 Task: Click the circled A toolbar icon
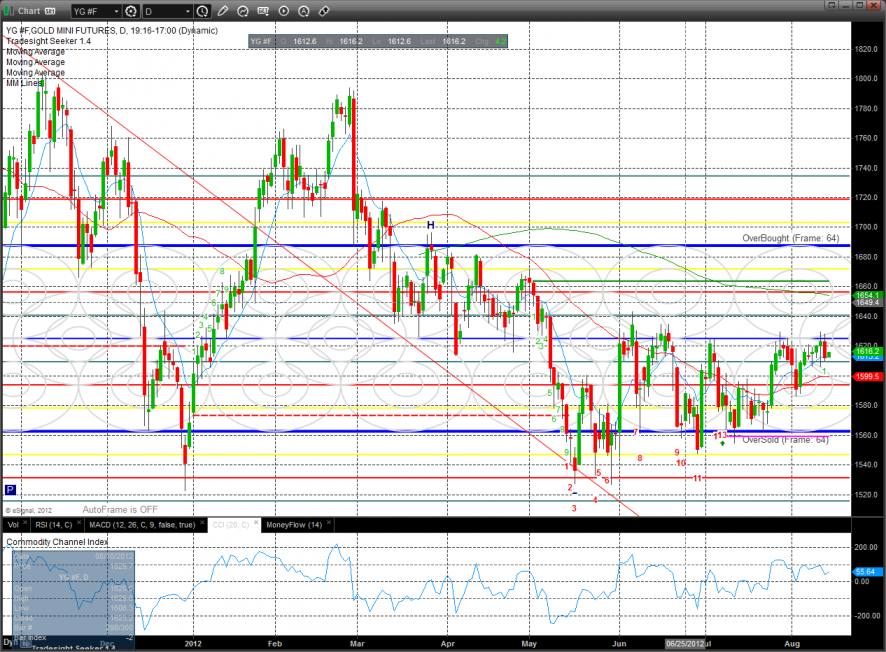click(303, 12)
